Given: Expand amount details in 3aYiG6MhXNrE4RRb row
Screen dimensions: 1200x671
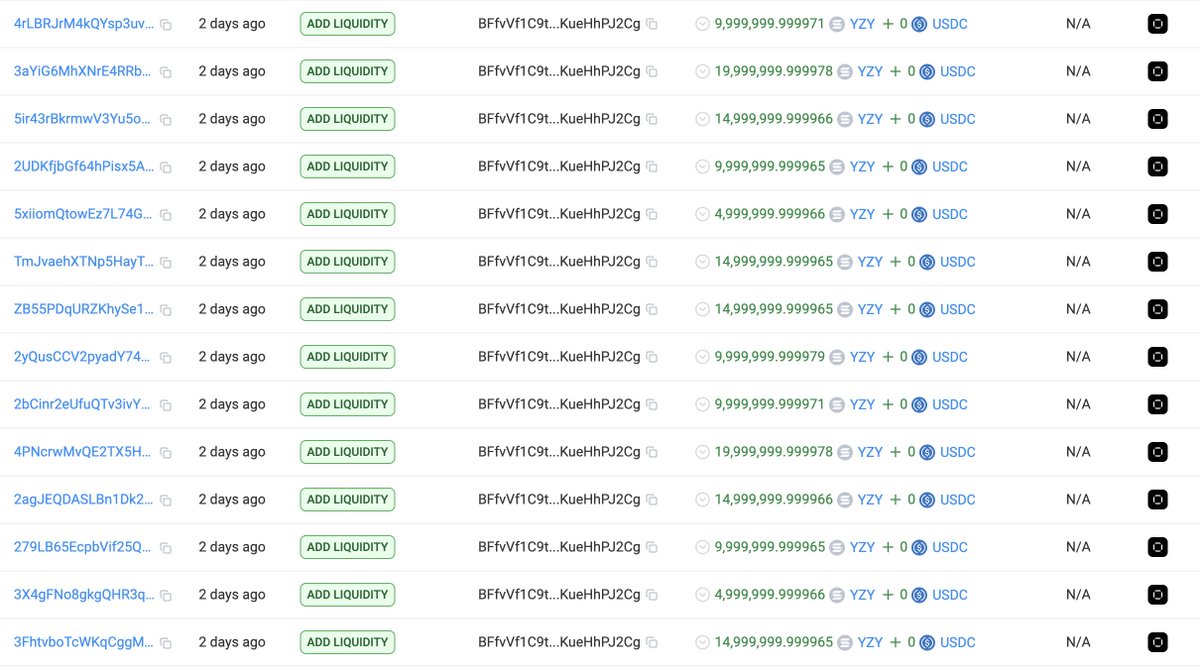Looking at the screenshot, I should [702, 72].
